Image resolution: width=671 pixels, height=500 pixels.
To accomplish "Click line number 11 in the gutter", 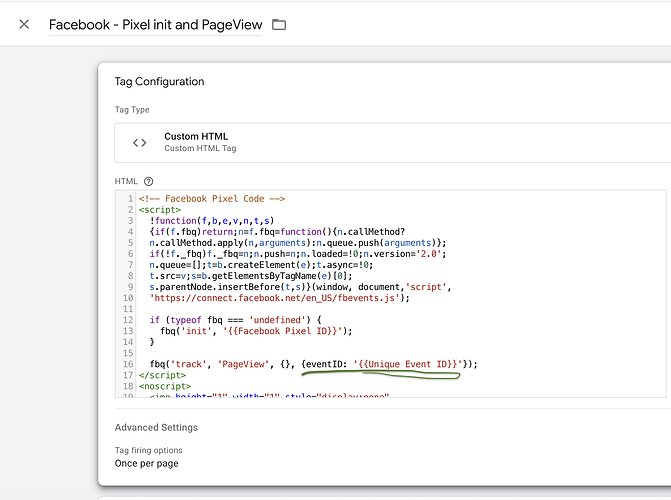I will (x=128, y=309).
